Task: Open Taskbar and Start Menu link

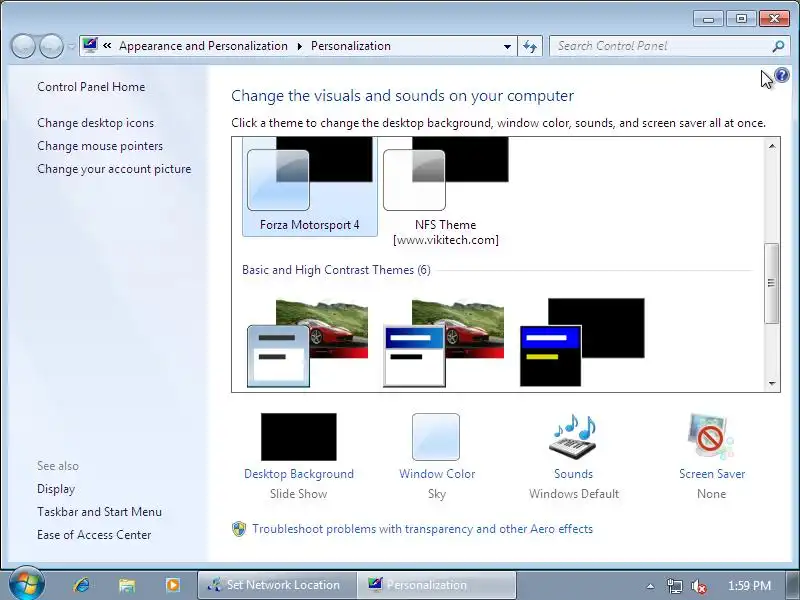Action: (x=99, y=512)
